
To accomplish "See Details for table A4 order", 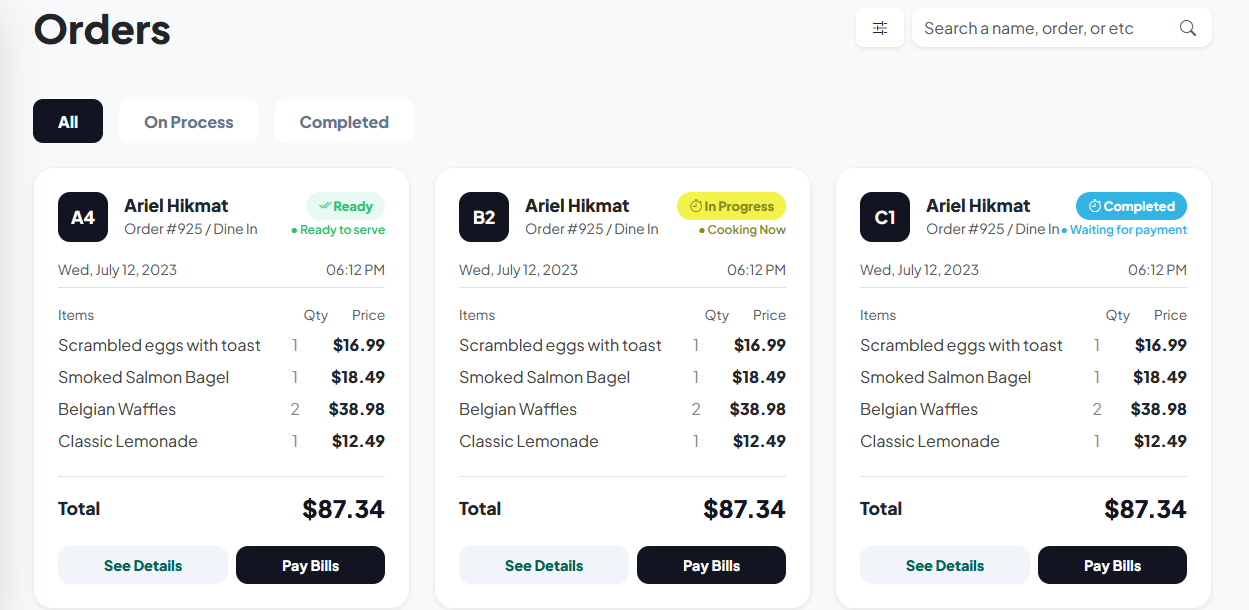I will pyautogui.click(x=143, y=565).
